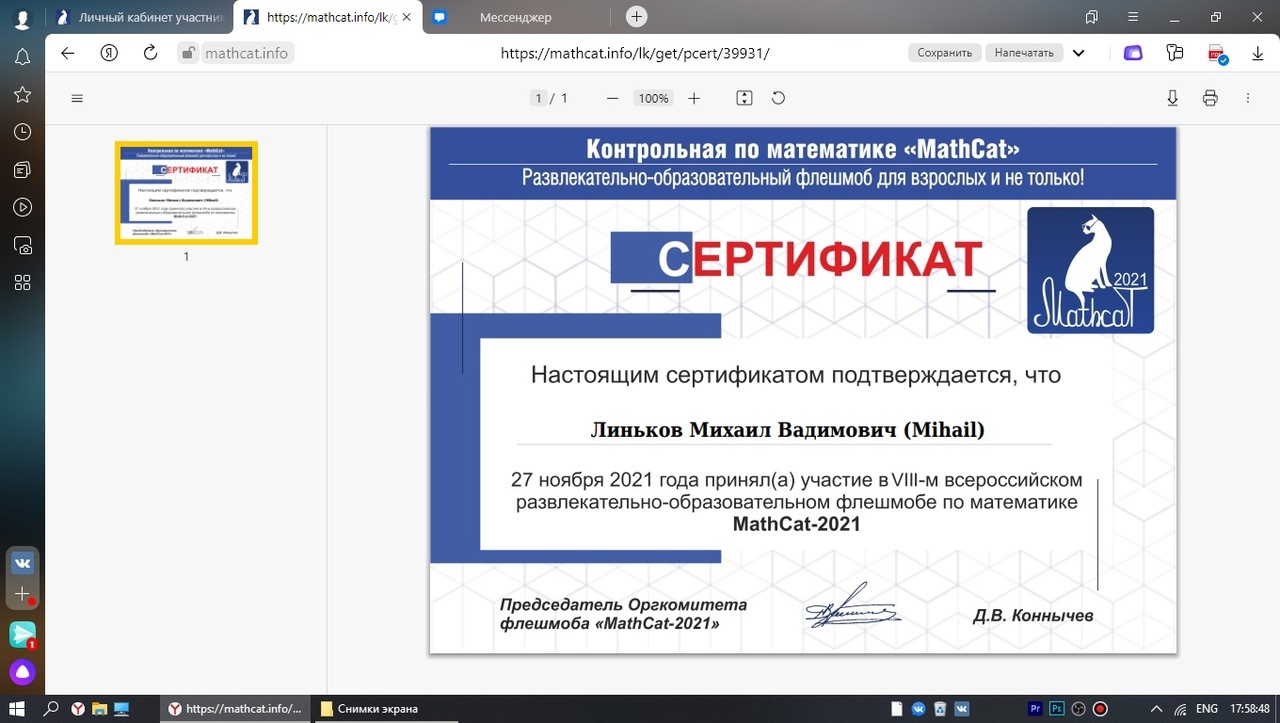Zoom out the PDF with minus

[612, 98]
